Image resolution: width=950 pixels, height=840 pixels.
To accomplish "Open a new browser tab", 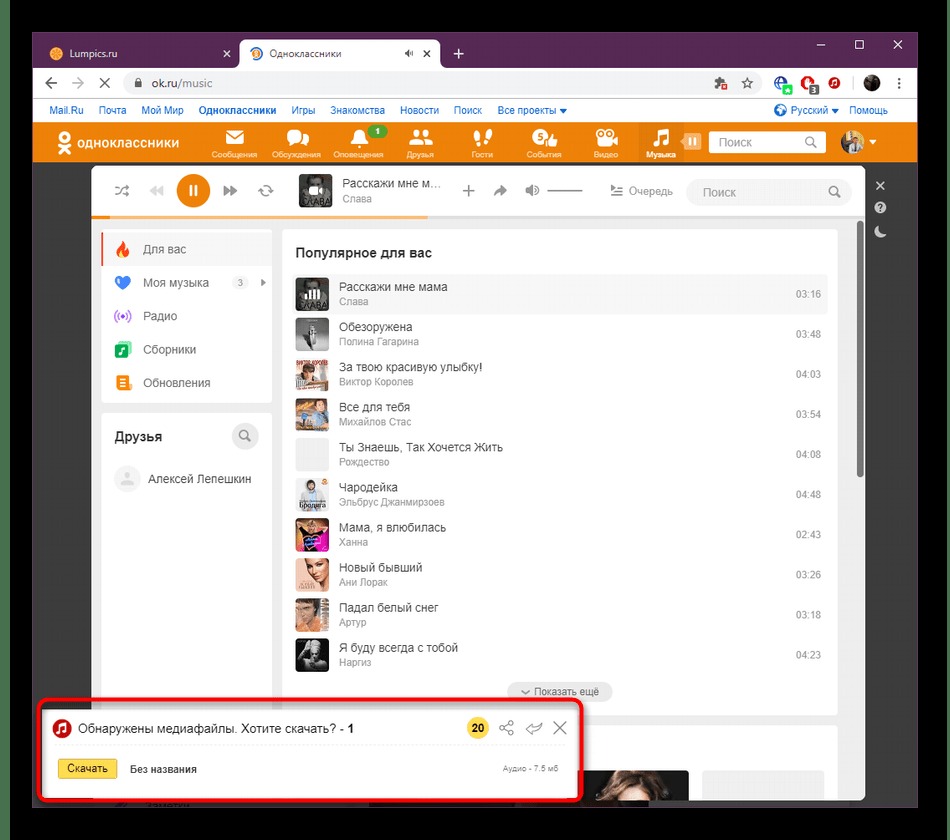I will 459,54.
